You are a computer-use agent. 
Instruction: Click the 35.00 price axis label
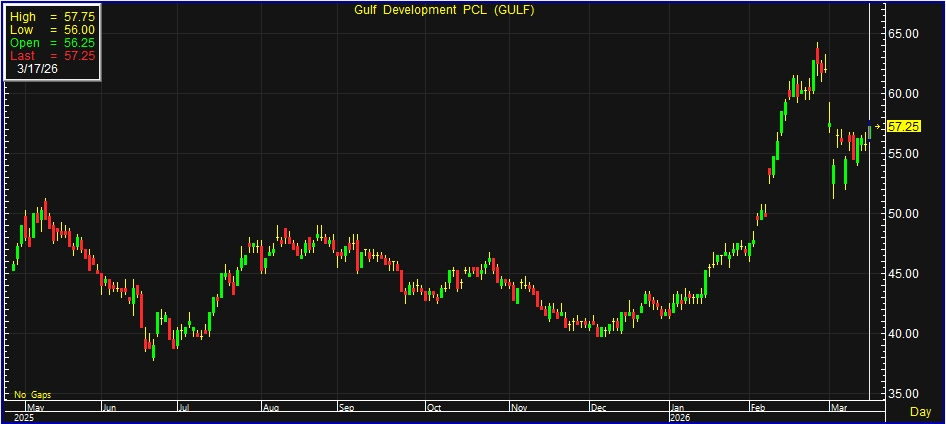coord(903,393)
